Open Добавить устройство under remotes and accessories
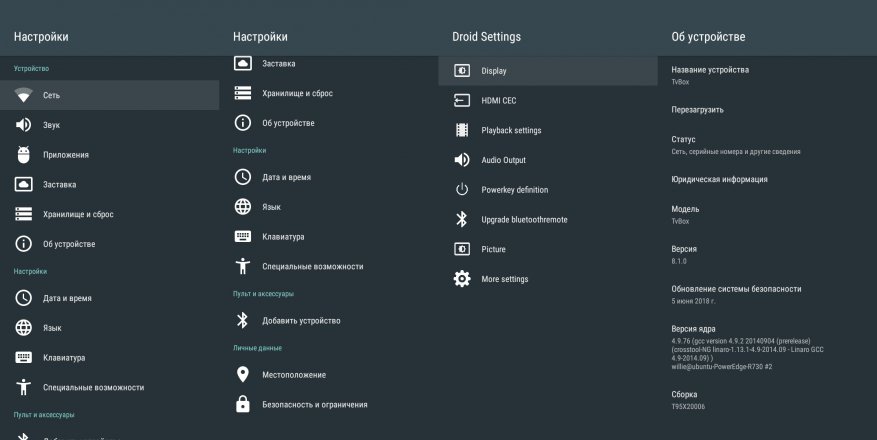Screen dimensions: 877x440 301,320
